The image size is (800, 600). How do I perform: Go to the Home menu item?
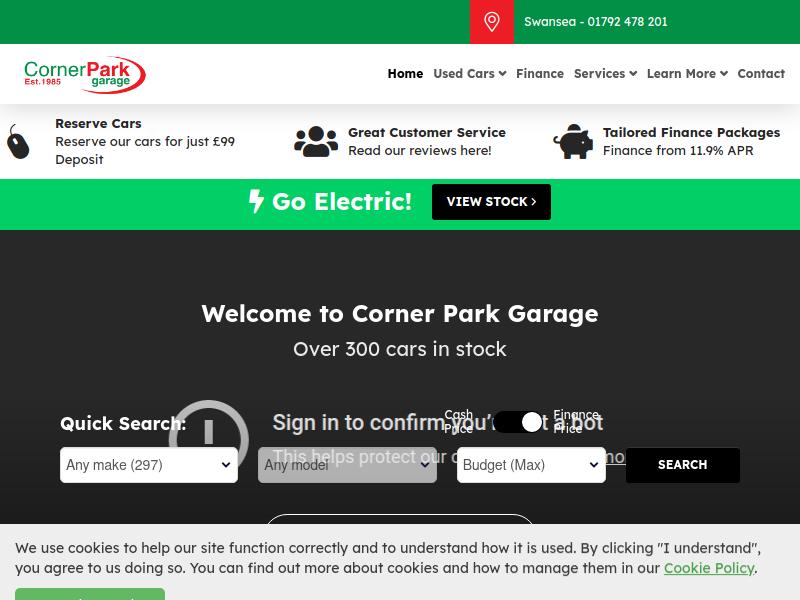pyautogui.click(x=405, y=73)
